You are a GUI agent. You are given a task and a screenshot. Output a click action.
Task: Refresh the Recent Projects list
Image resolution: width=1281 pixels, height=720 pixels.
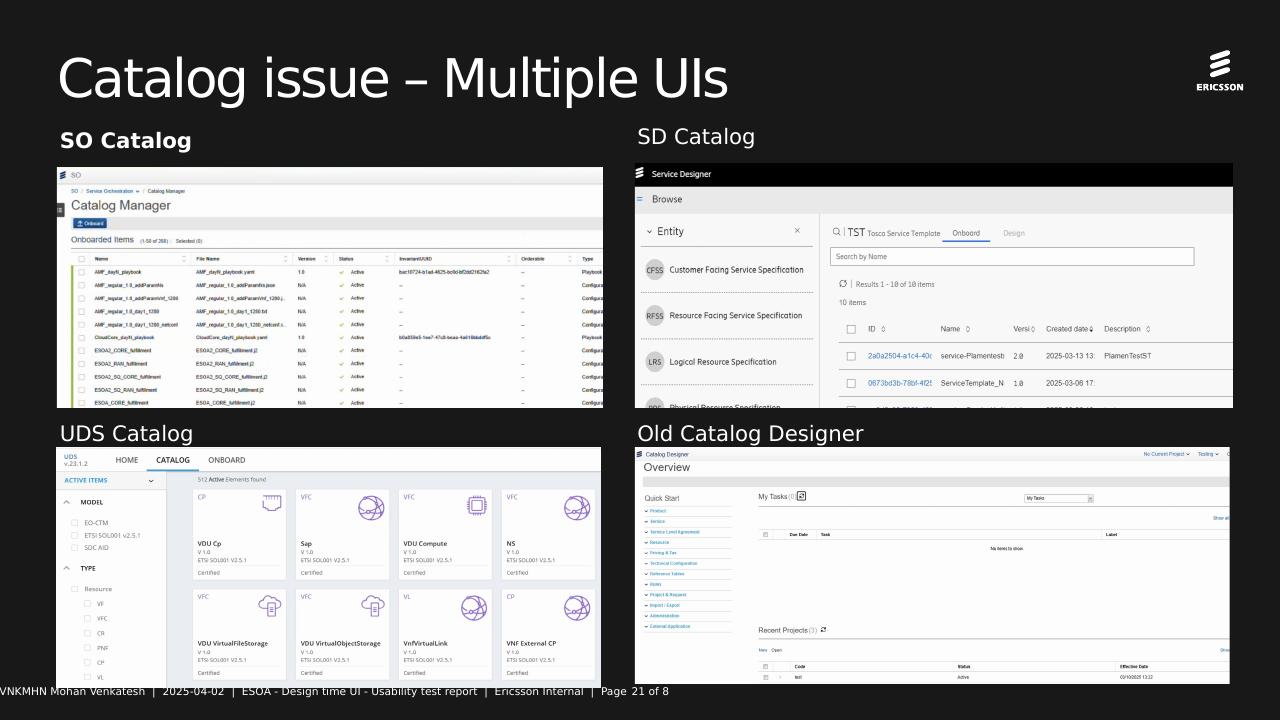click(823, 630)
